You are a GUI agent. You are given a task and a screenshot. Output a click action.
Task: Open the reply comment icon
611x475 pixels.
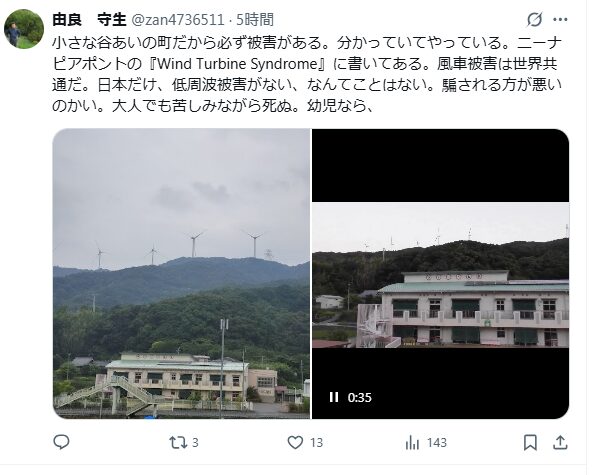coord(61,442)
